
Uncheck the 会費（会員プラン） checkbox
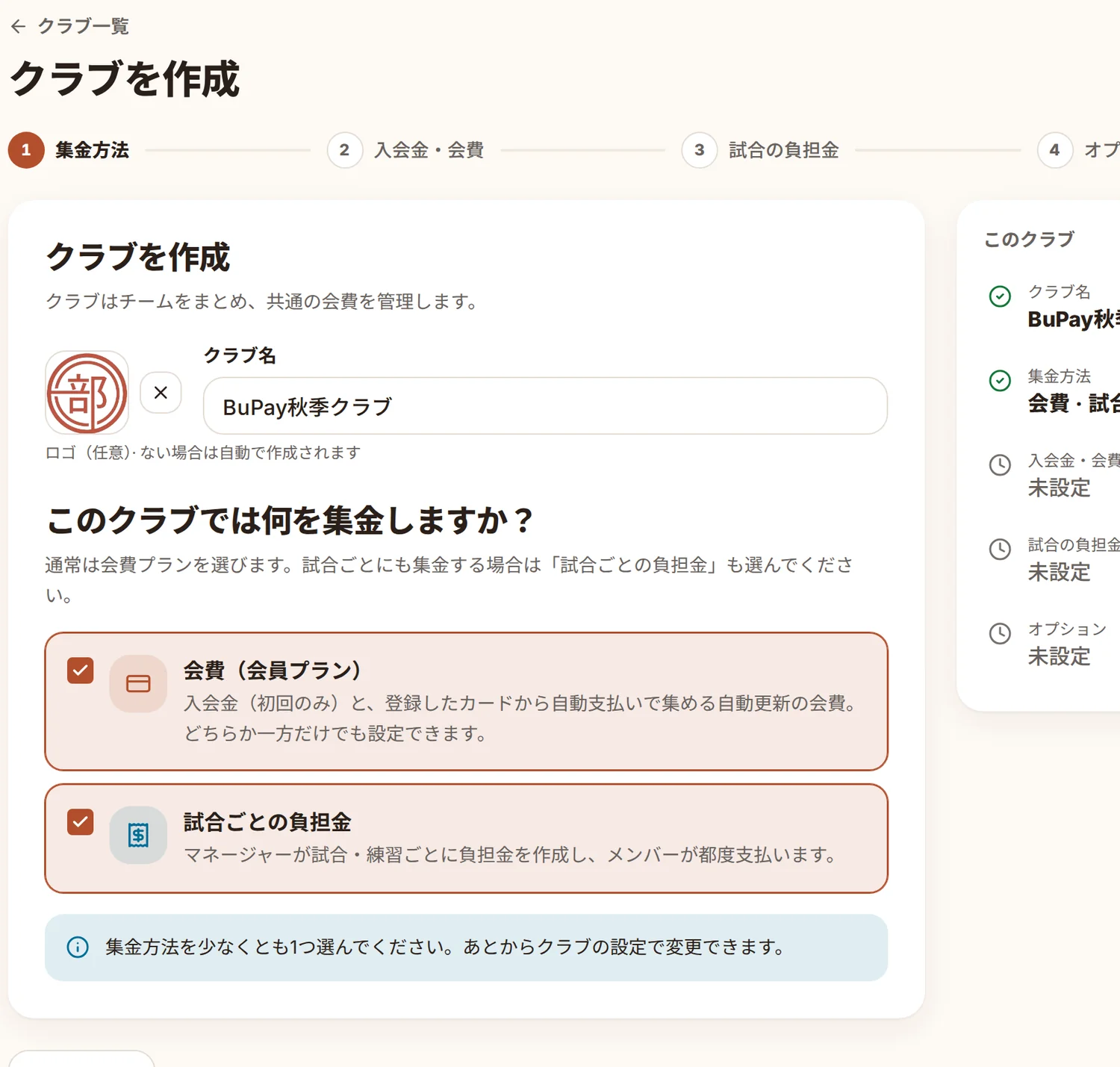[81, 671]
